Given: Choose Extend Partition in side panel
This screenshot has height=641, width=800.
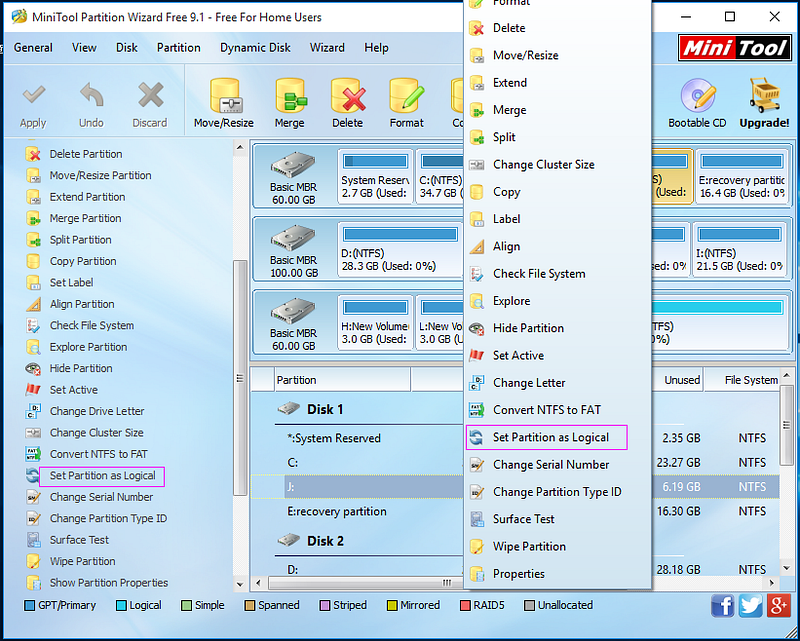Looking at the screenshot, I should click(87, 197).
